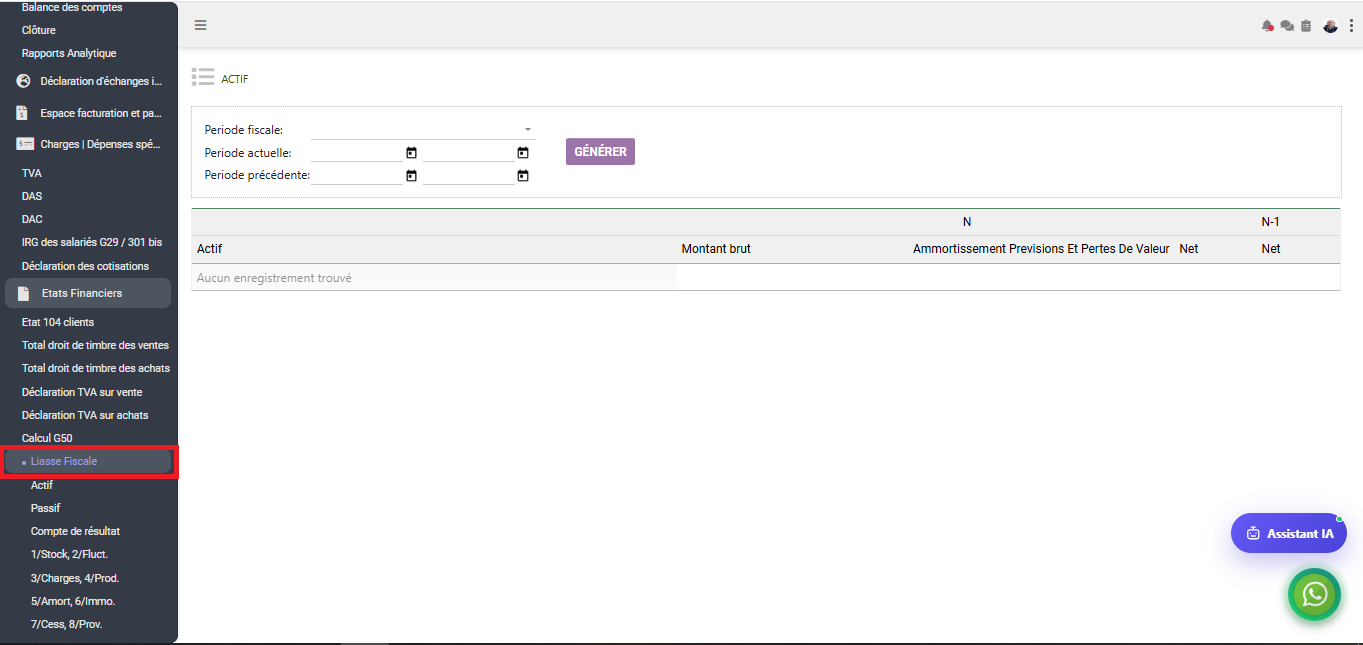The width and height of the screenshot is (1363, 645).
Task: Open the WhatsApp chat button
Action: (1314, 594)
